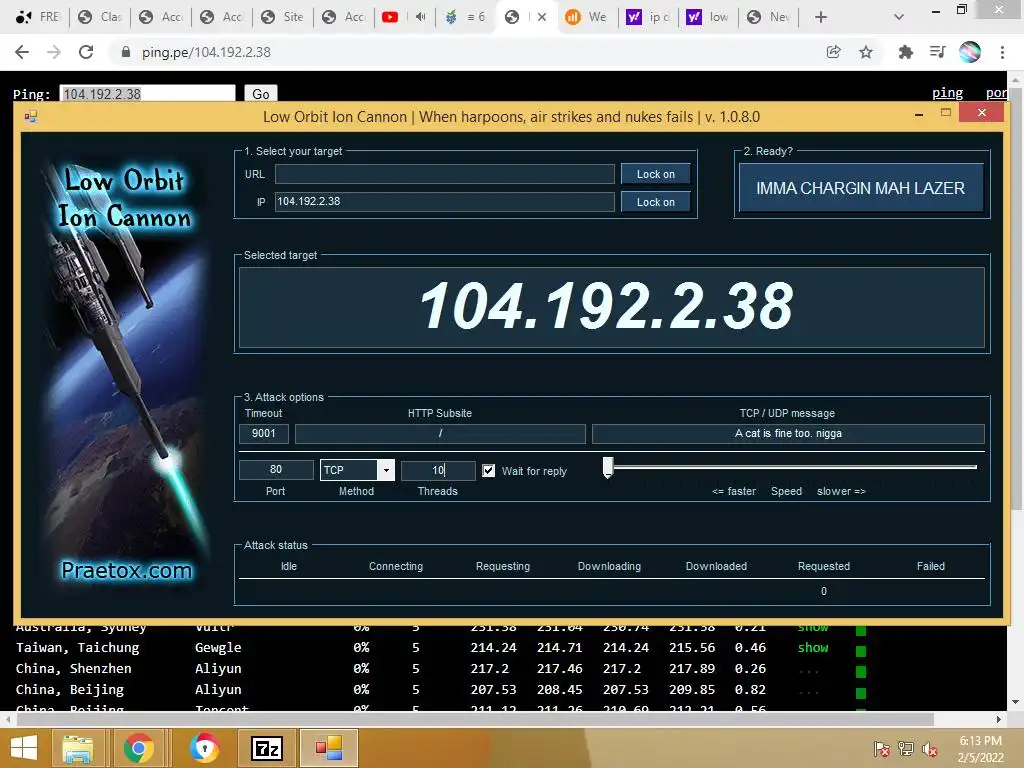Image resolution: width=1024 pixels, height=768 pixels.
Task: Switch to the '≡ 6' browser tab
Action: click(x=465, y=17)
